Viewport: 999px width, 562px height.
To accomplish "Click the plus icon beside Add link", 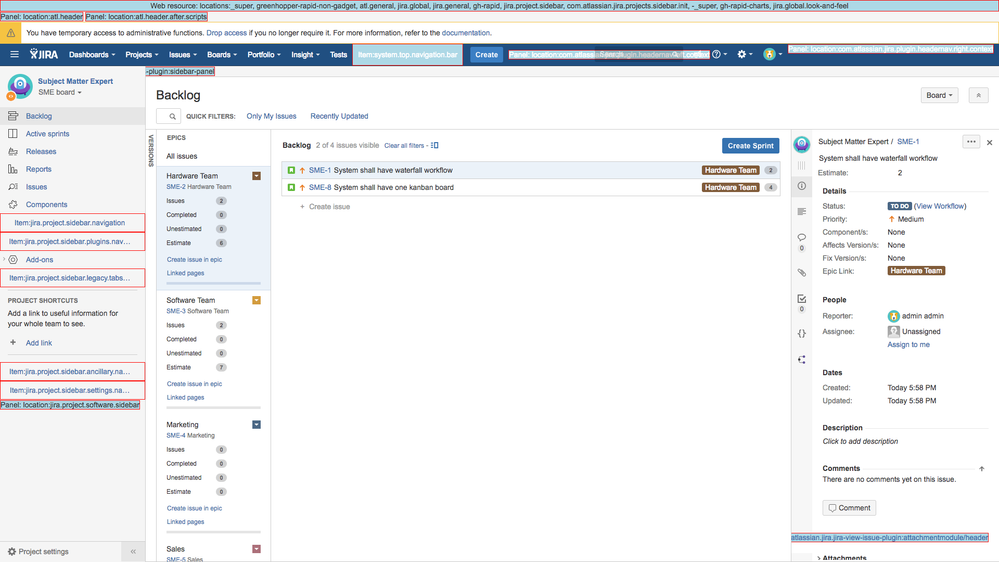I will [x=13, y=342].
